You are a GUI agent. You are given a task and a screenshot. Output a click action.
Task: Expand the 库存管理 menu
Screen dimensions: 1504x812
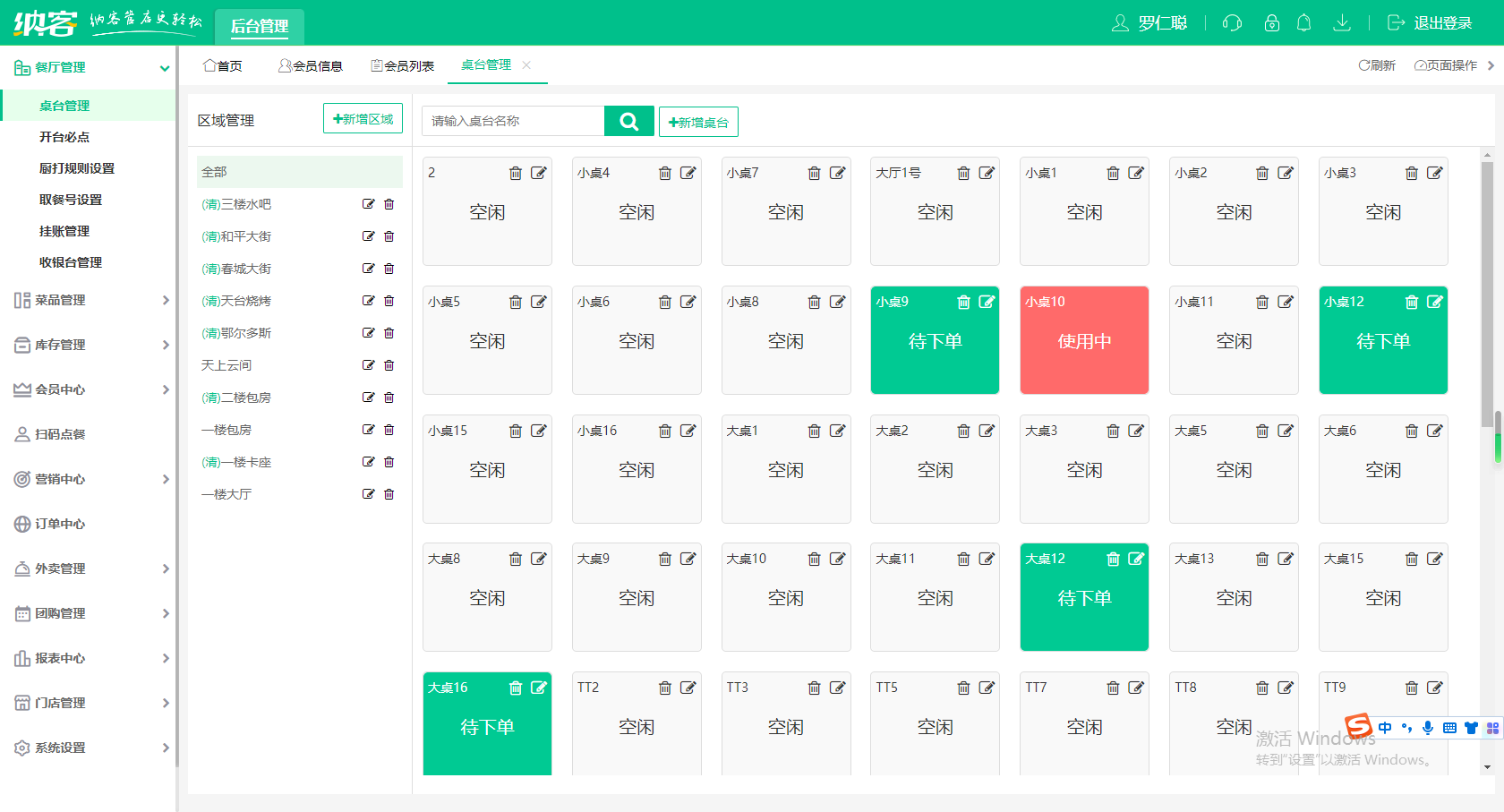tap(90, 346)
